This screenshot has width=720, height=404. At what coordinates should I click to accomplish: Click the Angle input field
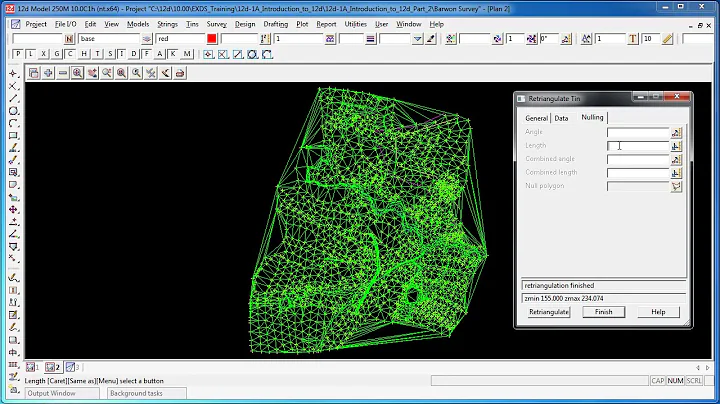click(638, 133)
